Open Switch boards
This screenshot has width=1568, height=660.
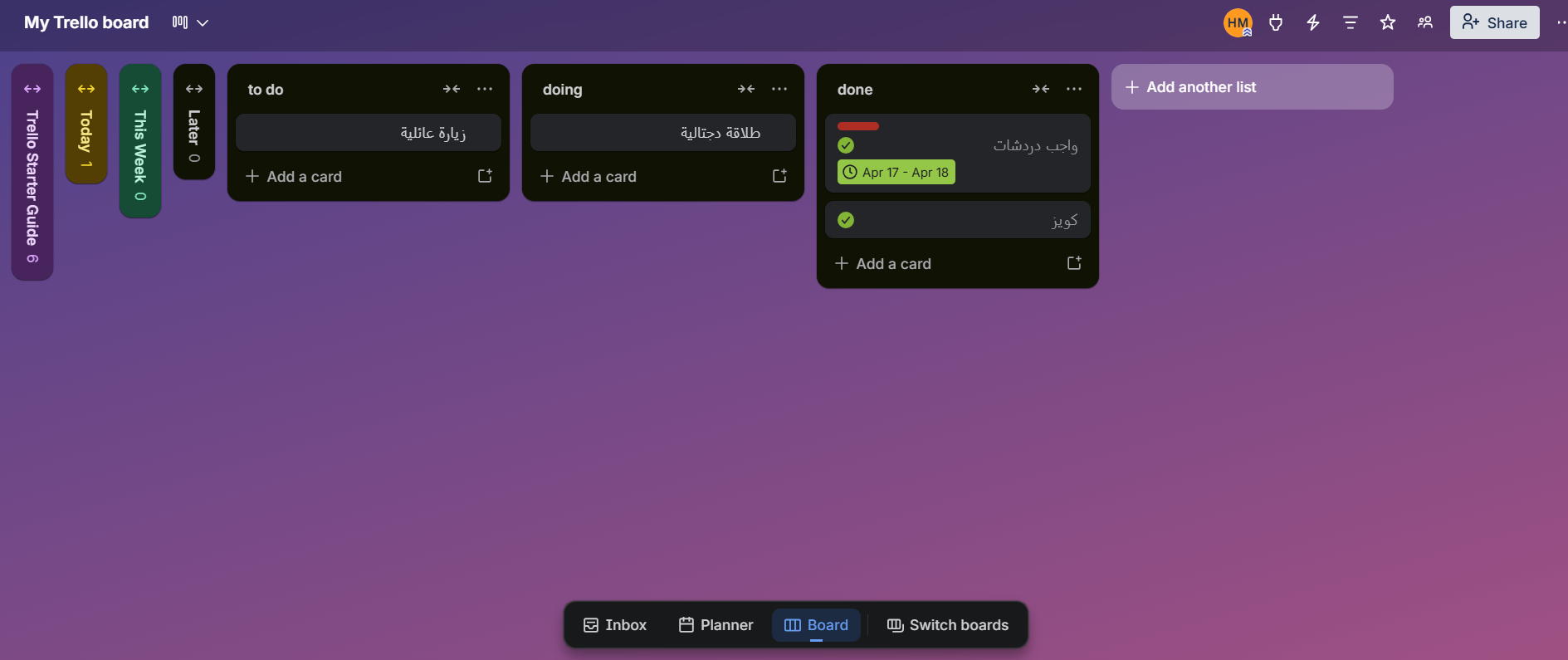948,625
